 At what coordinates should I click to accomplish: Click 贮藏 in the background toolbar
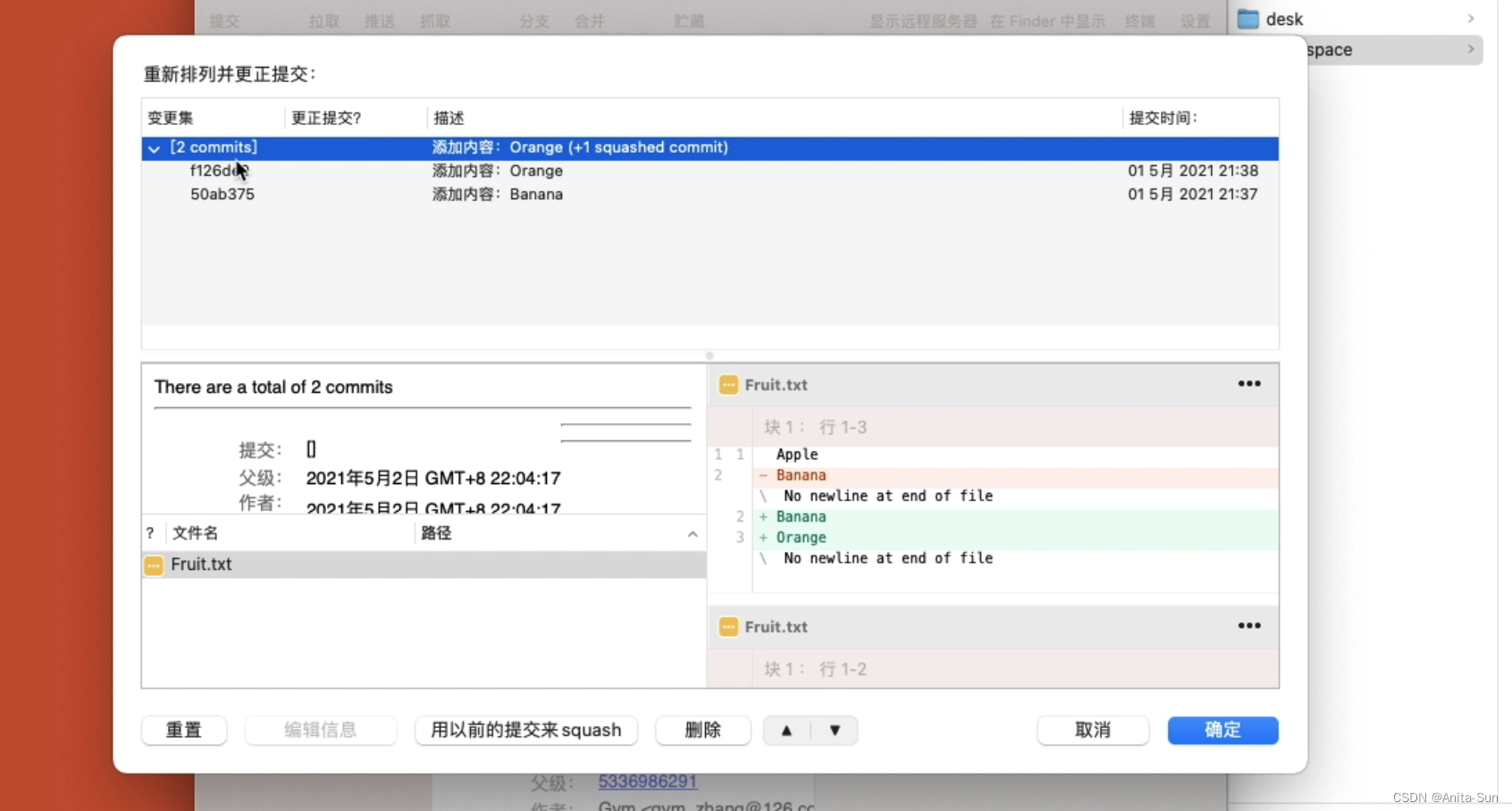click(689, 21)
